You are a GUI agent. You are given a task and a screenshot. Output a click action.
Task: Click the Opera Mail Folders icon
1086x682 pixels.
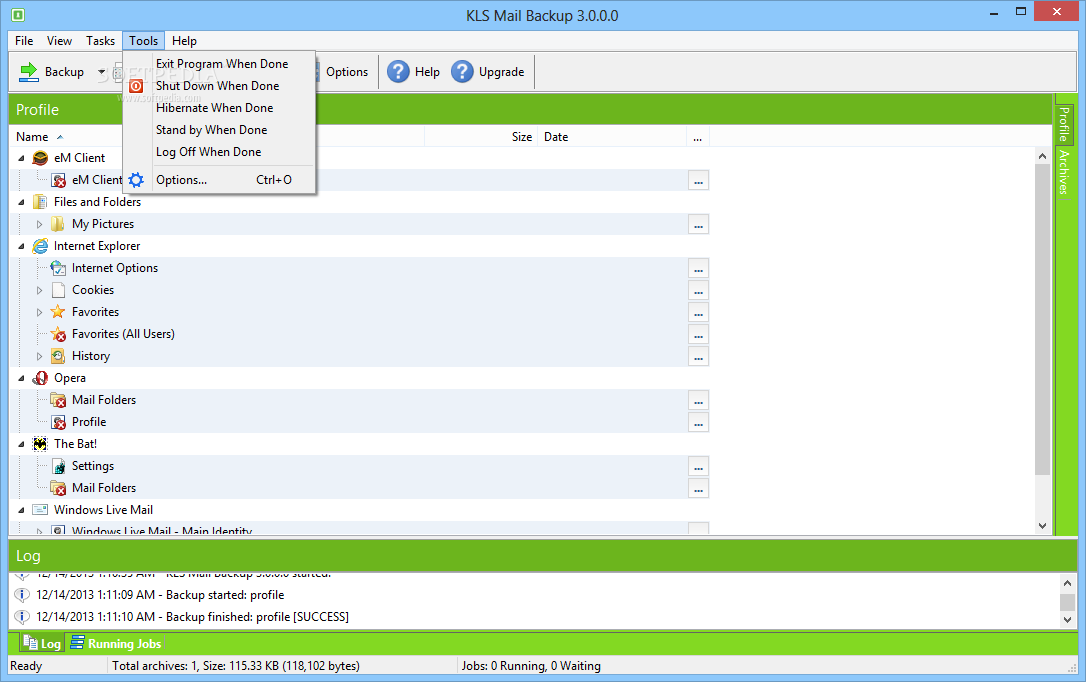click(59, 400)
